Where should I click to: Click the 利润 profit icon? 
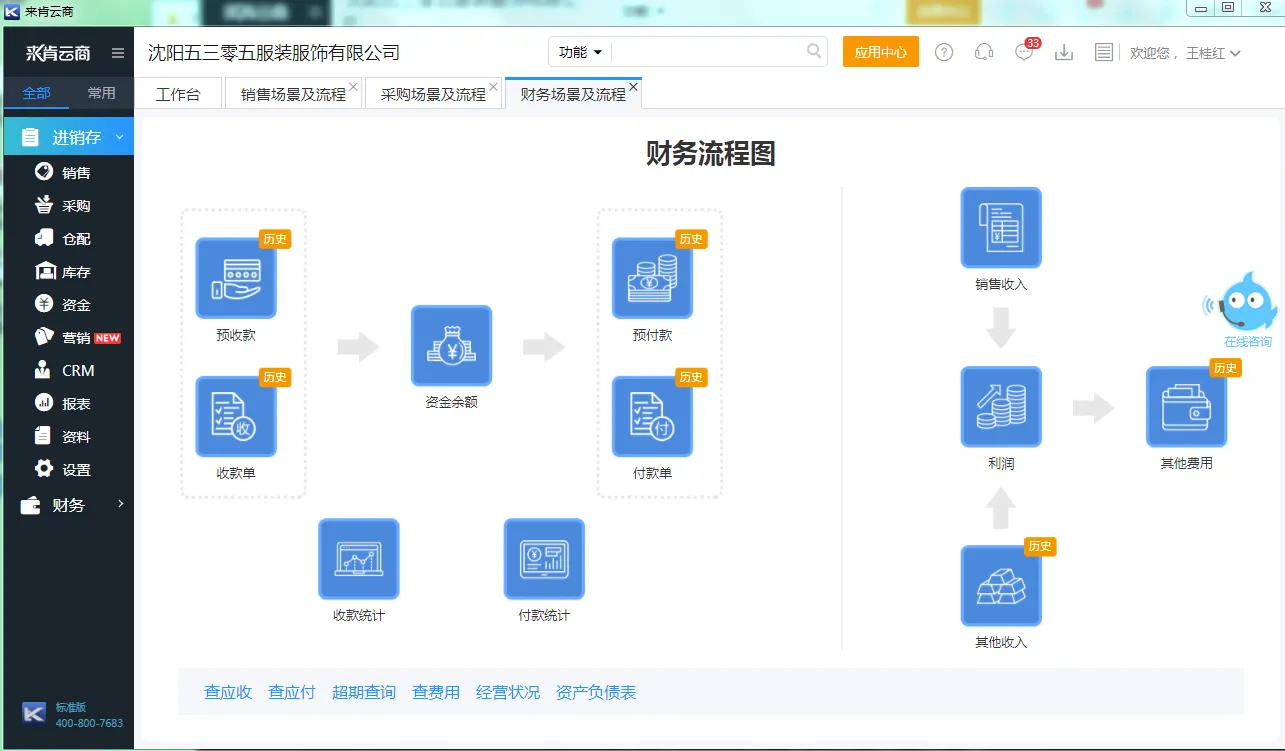click(x=1000, y=407)
